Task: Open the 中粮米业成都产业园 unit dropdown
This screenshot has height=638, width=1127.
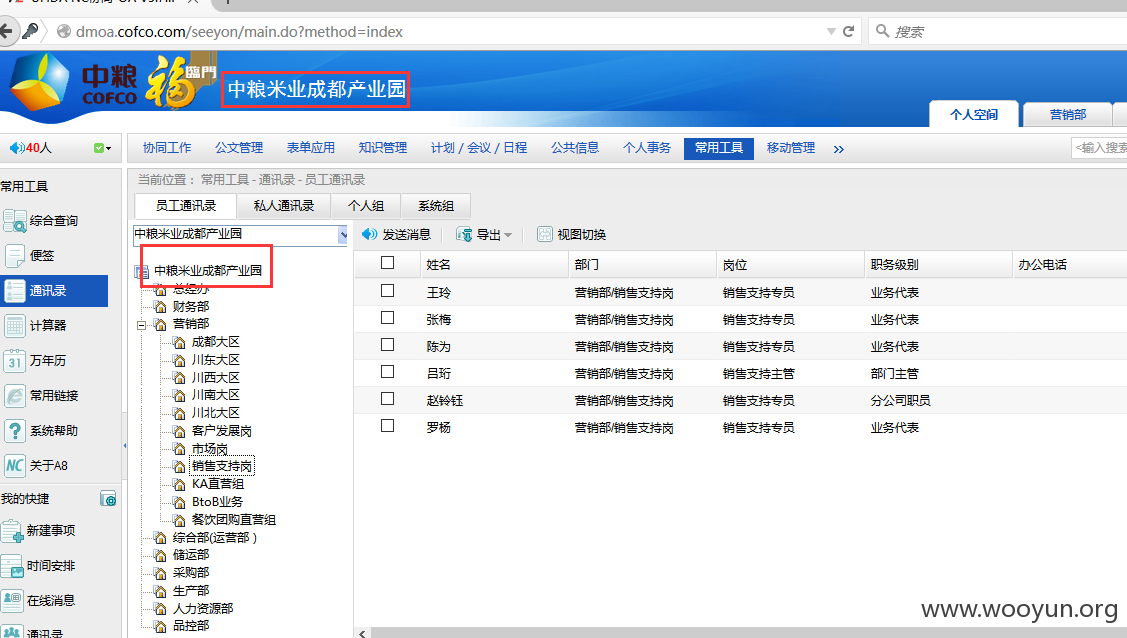Action: tap(343, 234)
